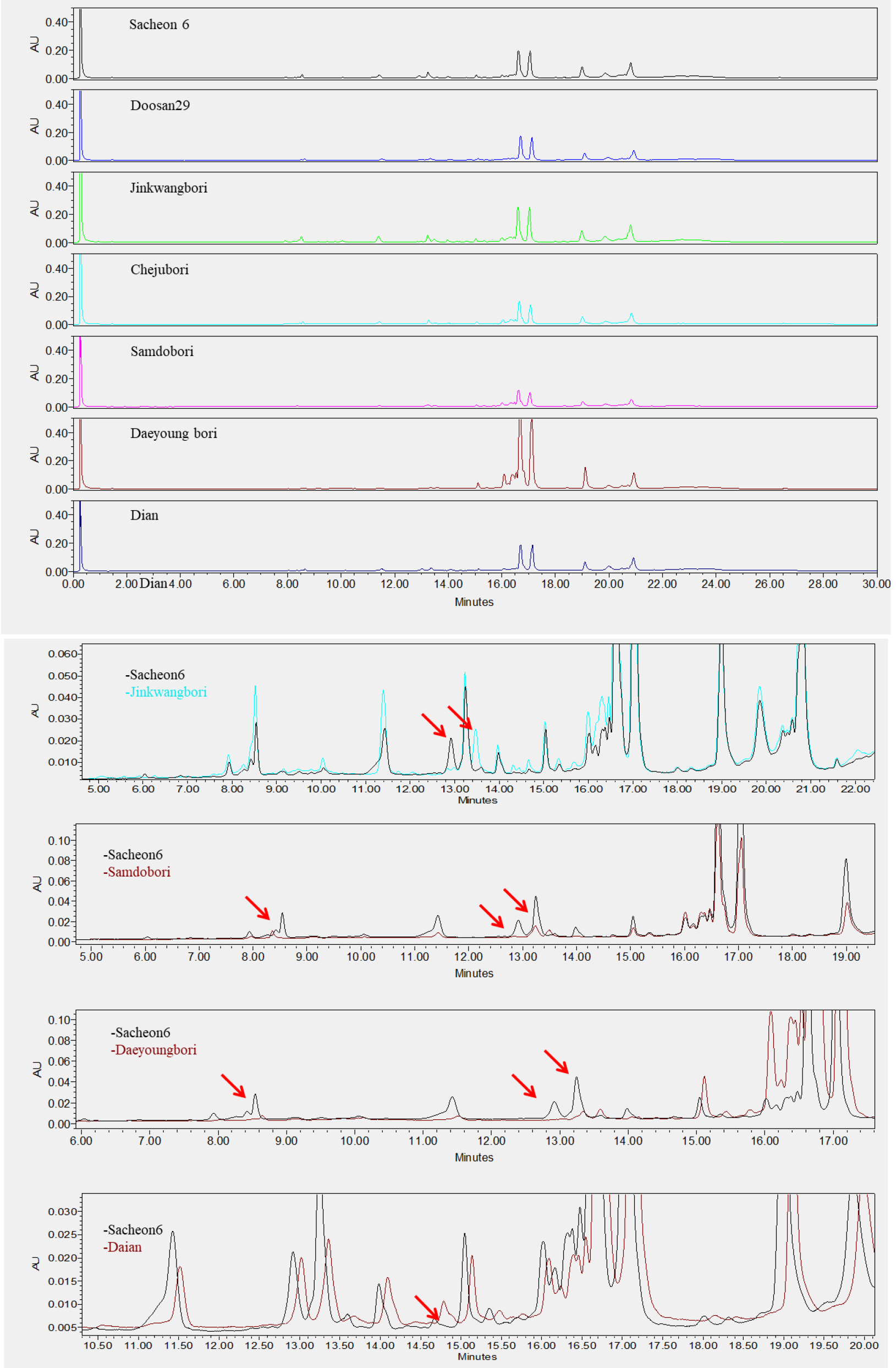Click the cyan -Jinkwangbori legend entry
Image resolution: width=896 pixels, height=1368 pixels.
[166, 692]
